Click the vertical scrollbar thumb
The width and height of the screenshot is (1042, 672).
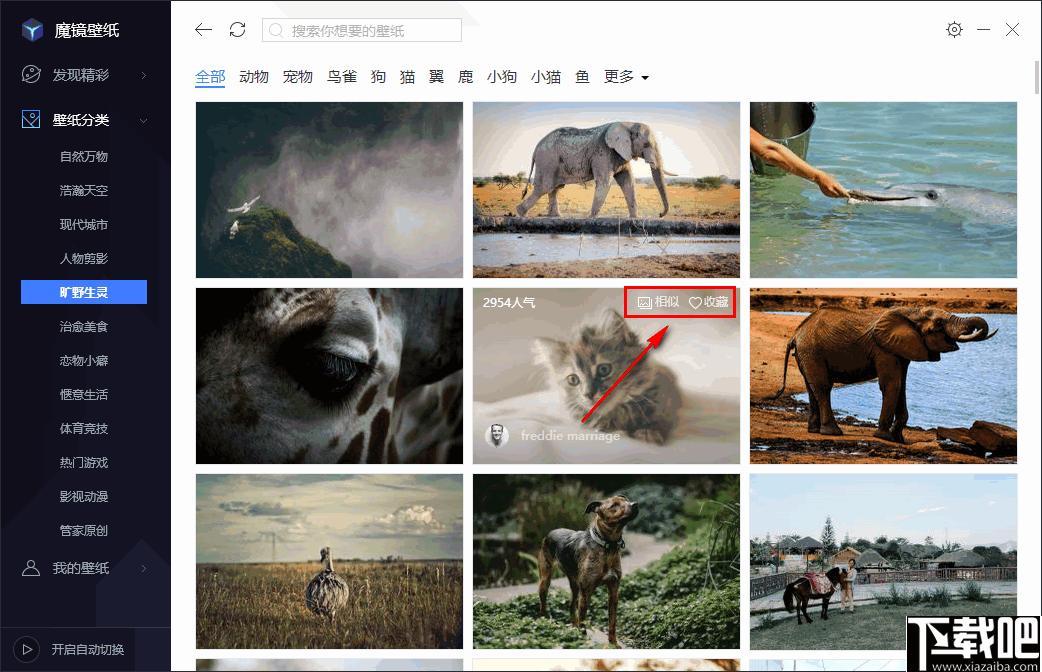1037,77
